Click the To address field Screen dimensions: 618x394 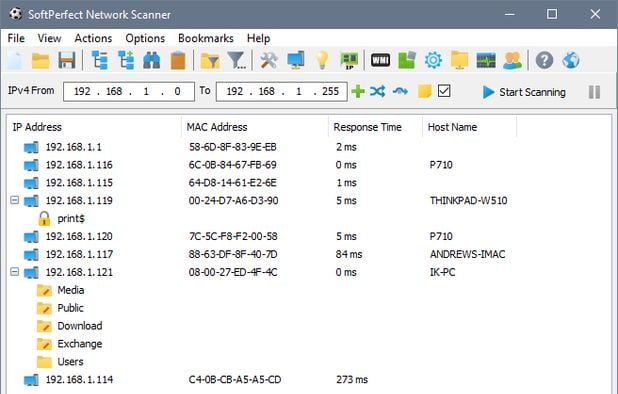click(282, 91)
